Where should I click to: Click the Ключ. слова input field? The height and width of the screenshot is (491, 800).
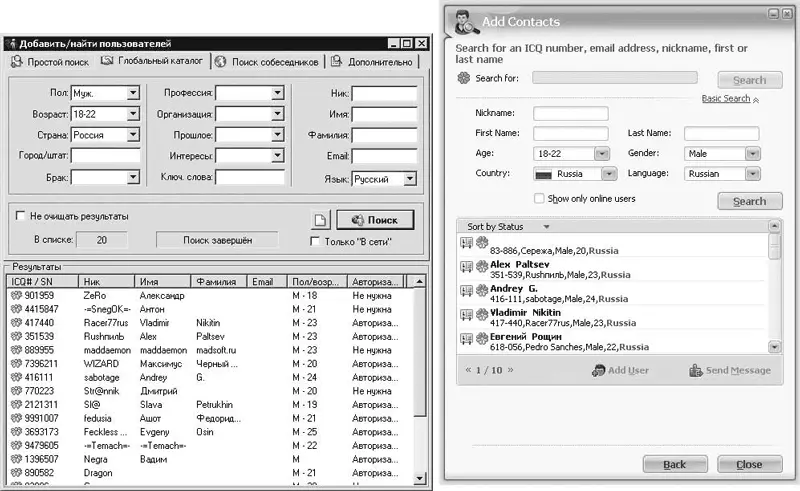click(250, 177)
